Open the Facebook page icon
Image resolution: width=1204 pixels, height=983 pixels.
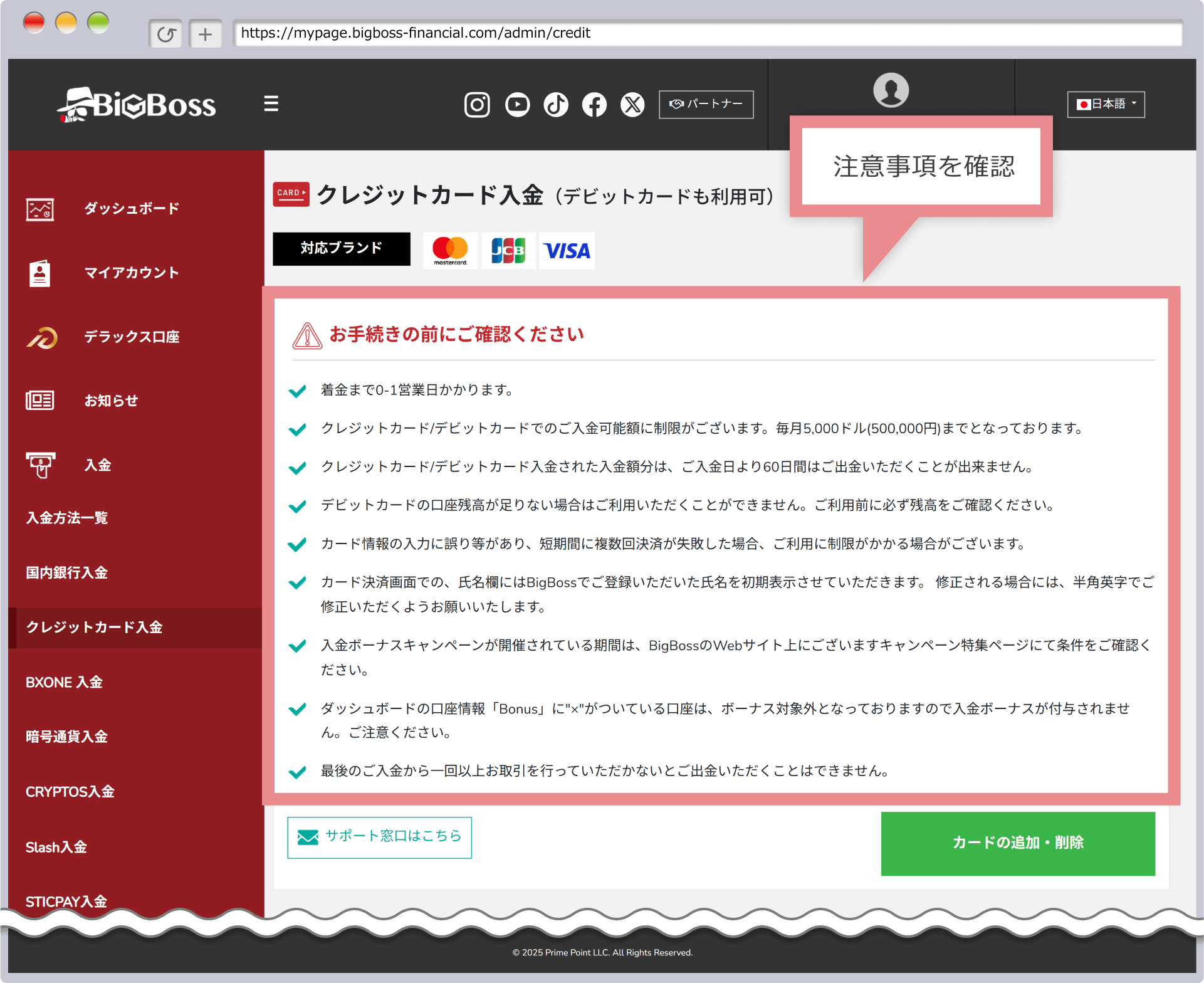pos(594,105)
